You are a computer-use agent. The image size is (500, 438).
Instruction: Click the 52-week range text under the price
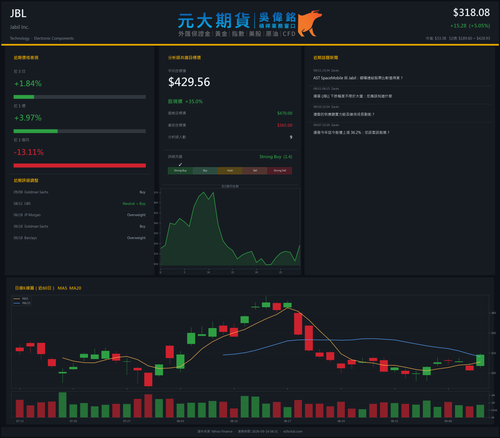pos(469,38)
